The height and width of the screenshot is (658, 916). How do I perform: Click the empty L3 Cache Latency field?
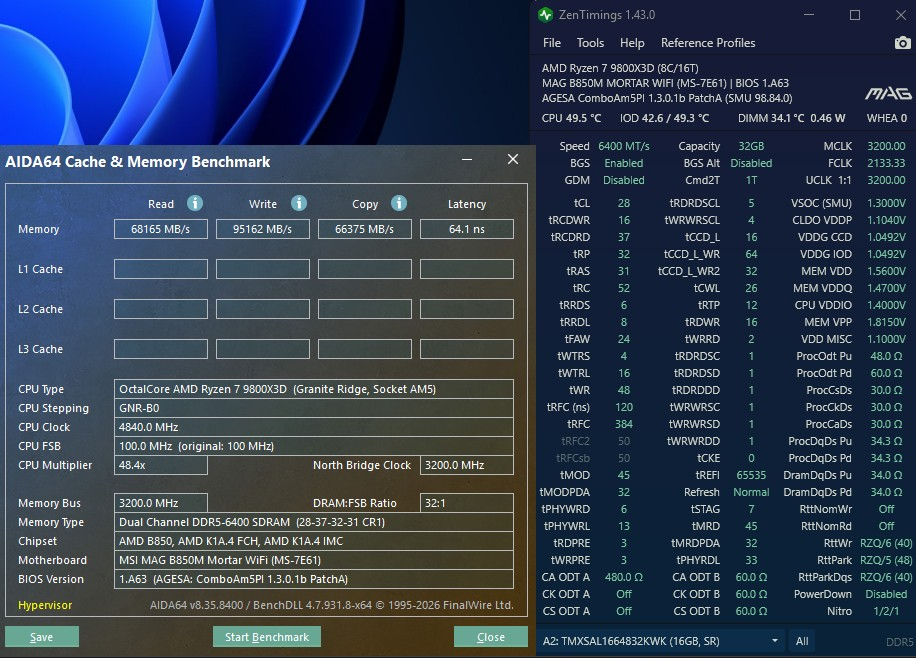[x=467, y=349]
